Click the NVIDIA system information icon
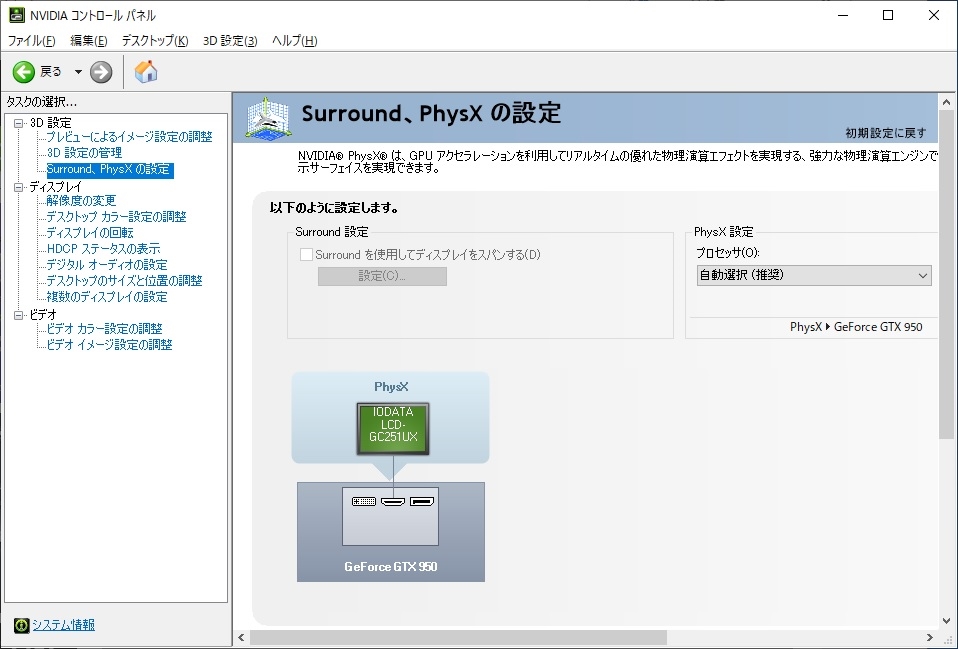This screenshot has width=958, height=649. (21, 625)
